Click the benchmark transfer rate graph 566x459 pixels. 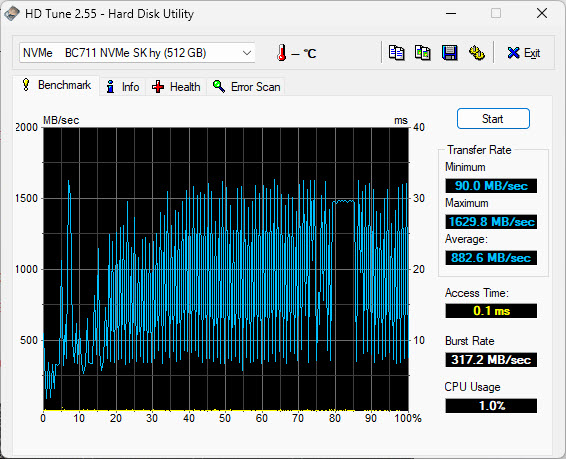click(226, 269)
